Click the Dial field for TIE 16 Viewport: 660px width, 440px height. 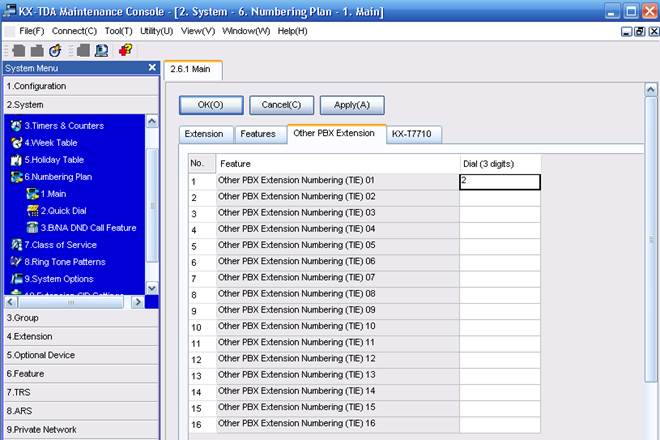[x=500, y=425]
